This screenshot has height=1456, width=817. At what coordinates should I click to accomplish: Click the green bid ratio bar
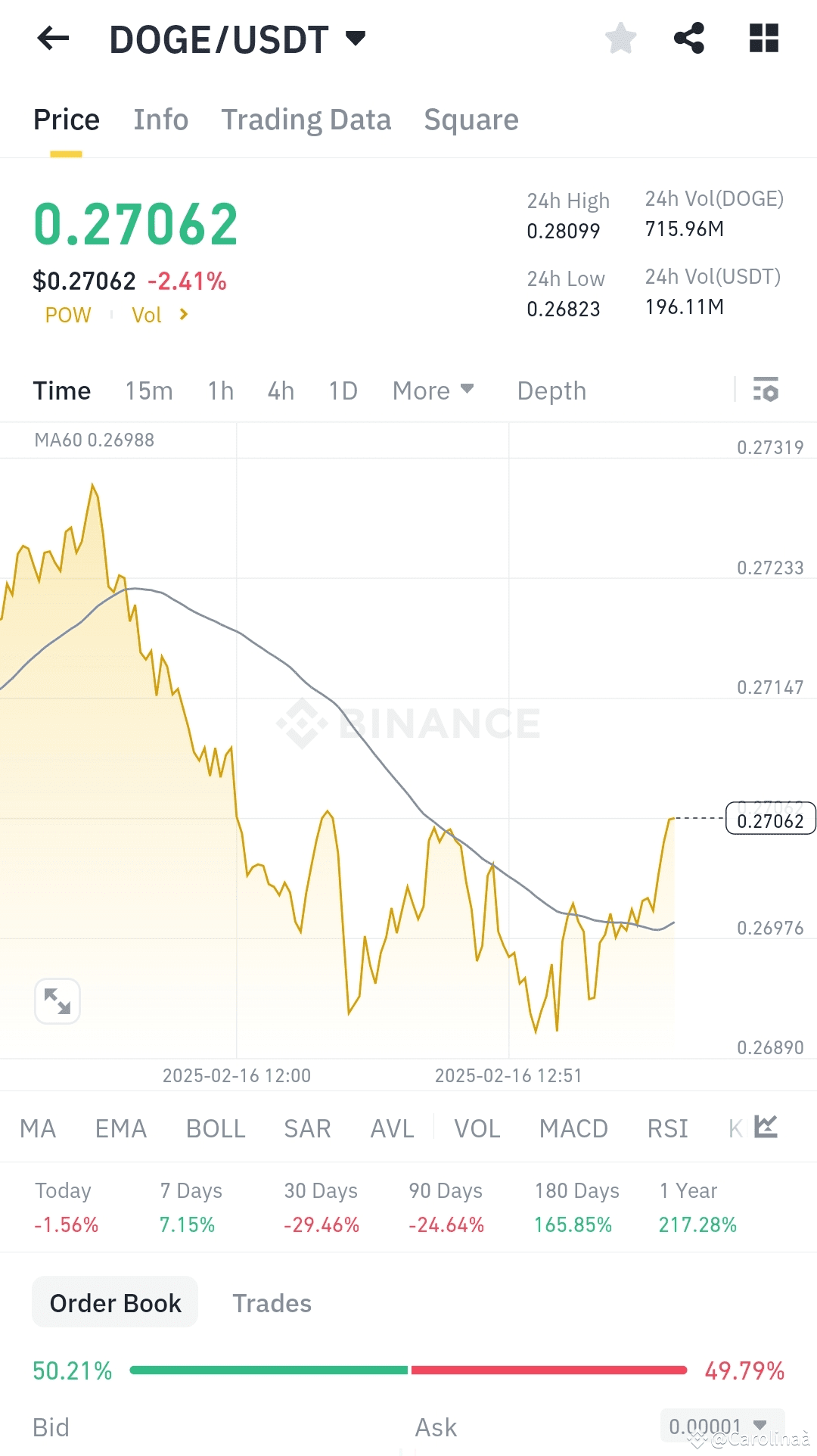pyautogui.click(x=269, y=1370)
